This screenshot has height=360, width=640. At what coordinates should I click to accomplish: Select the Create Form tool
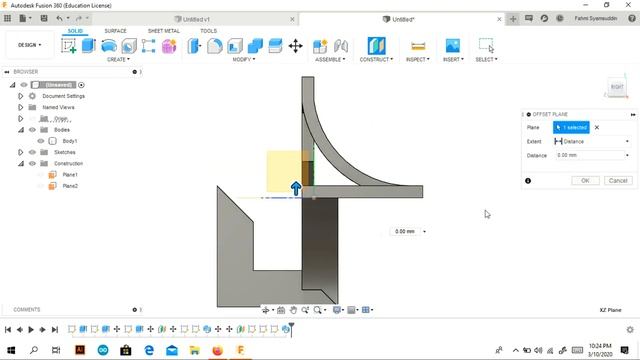click(169, 46)
